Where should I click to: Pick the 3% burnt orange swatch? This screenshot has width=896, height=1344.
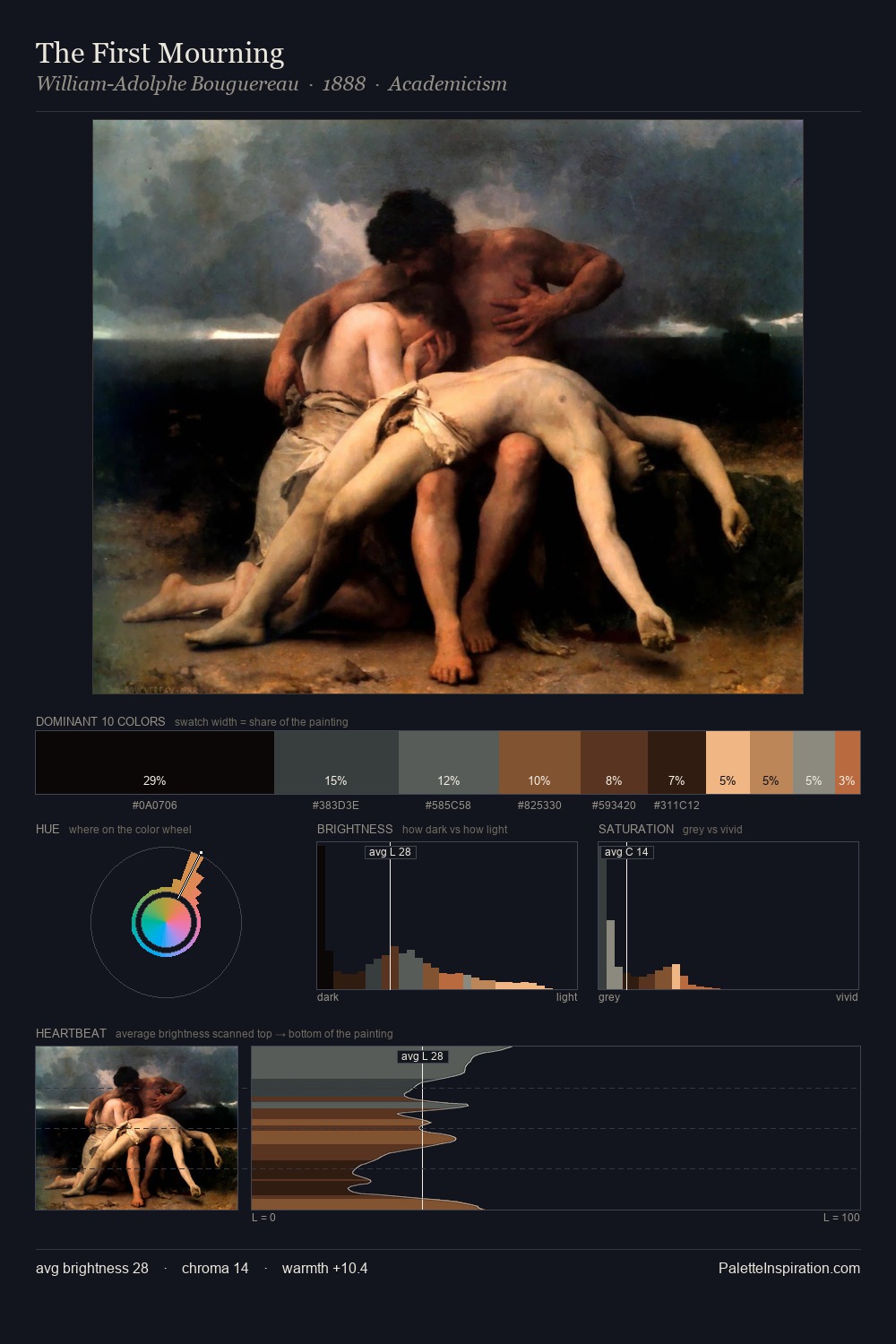click(848, 762)
